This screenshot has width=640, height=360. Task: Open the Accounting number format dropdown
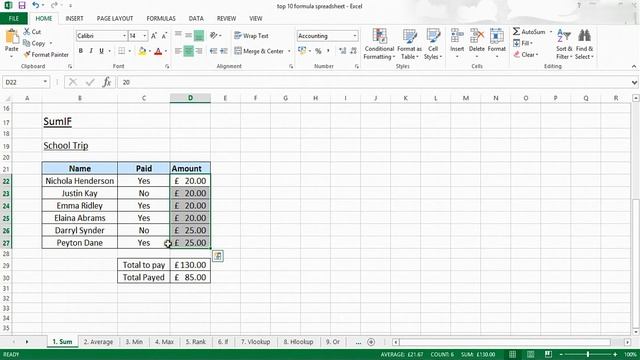tap(355, 36)
